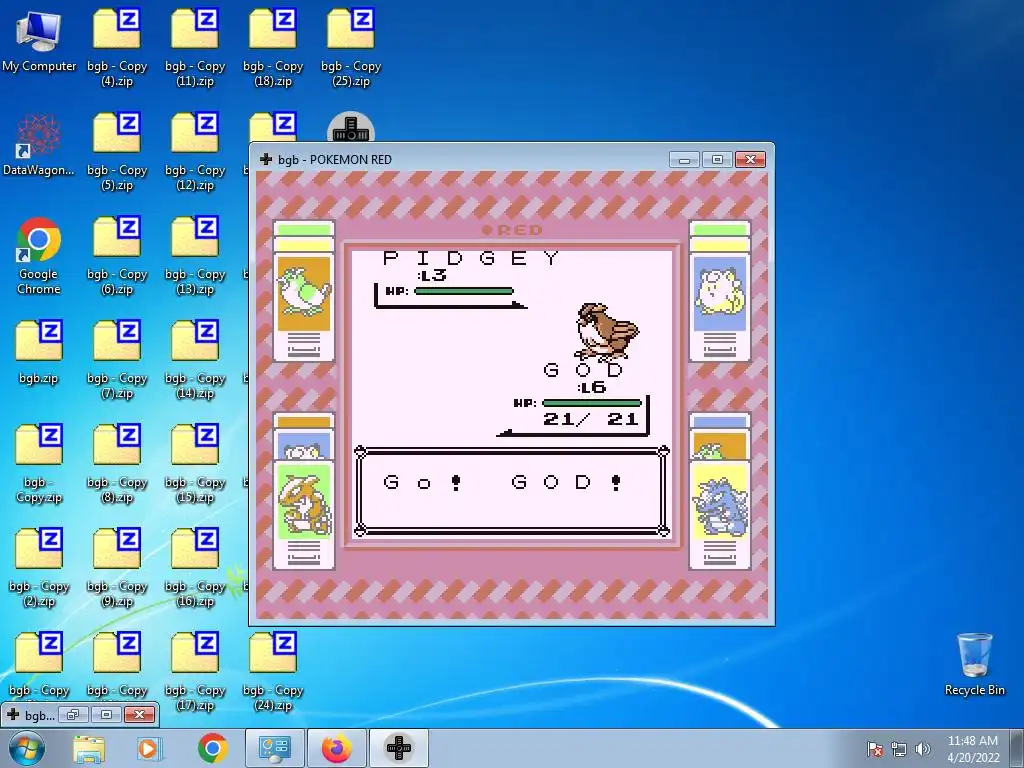Select bgb - Copy (8).zip file
This screenshot has height=768, width=1024.
pos(117,464)
